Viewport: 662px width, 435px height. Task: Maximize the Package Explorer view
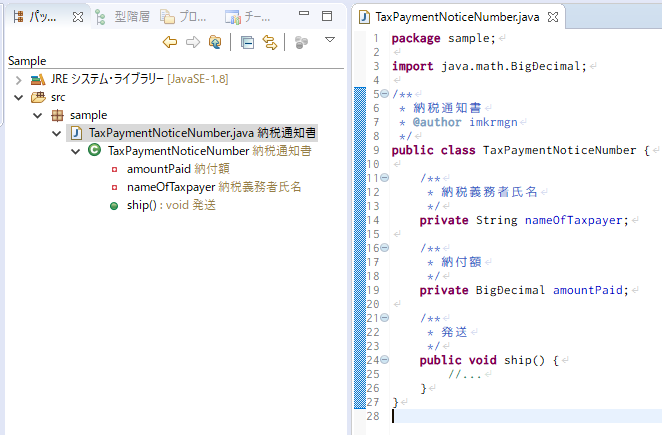(327, 16)
